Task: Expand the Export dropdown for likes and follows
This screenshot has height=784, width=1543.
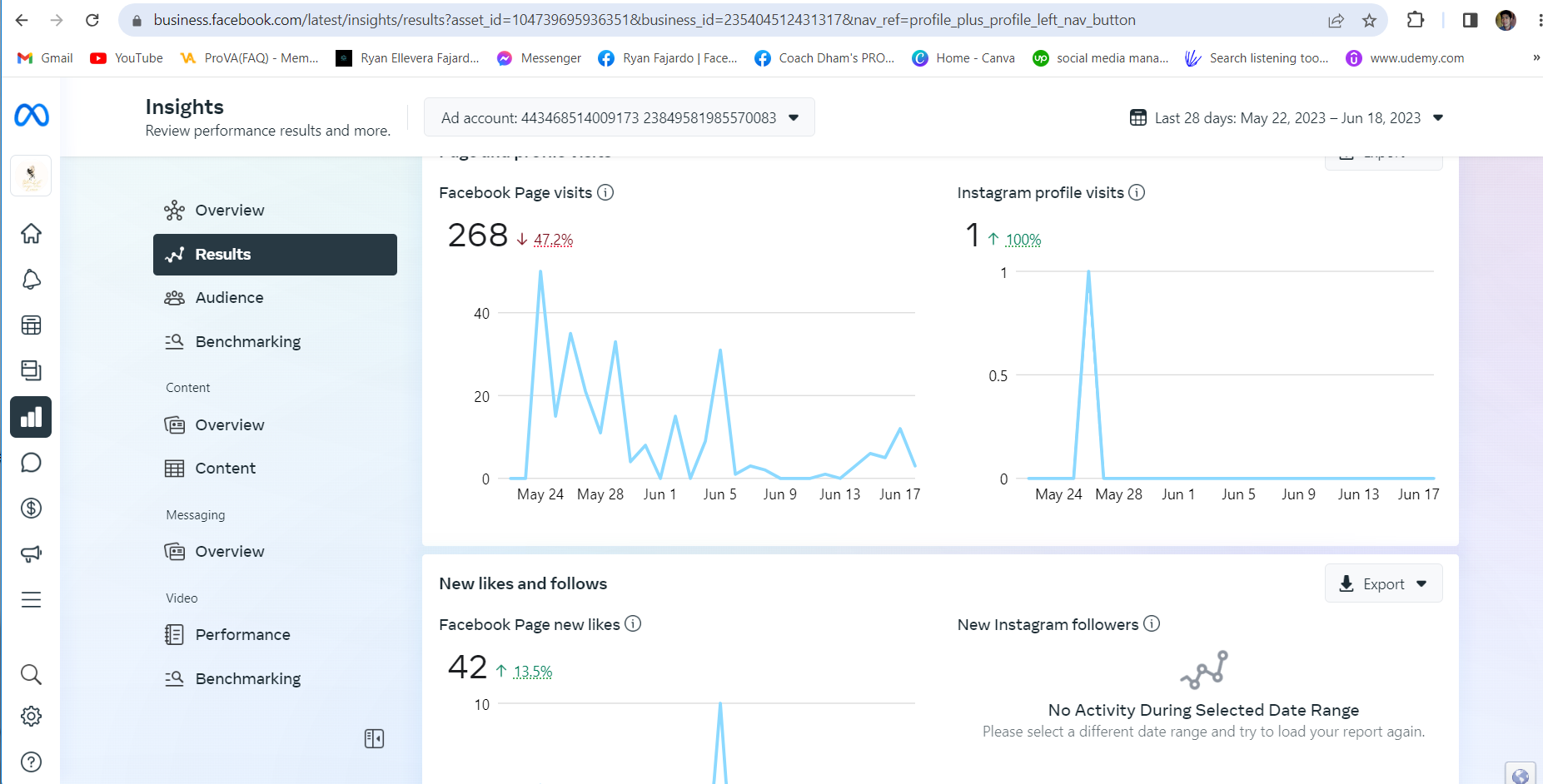Action: 1383,584
